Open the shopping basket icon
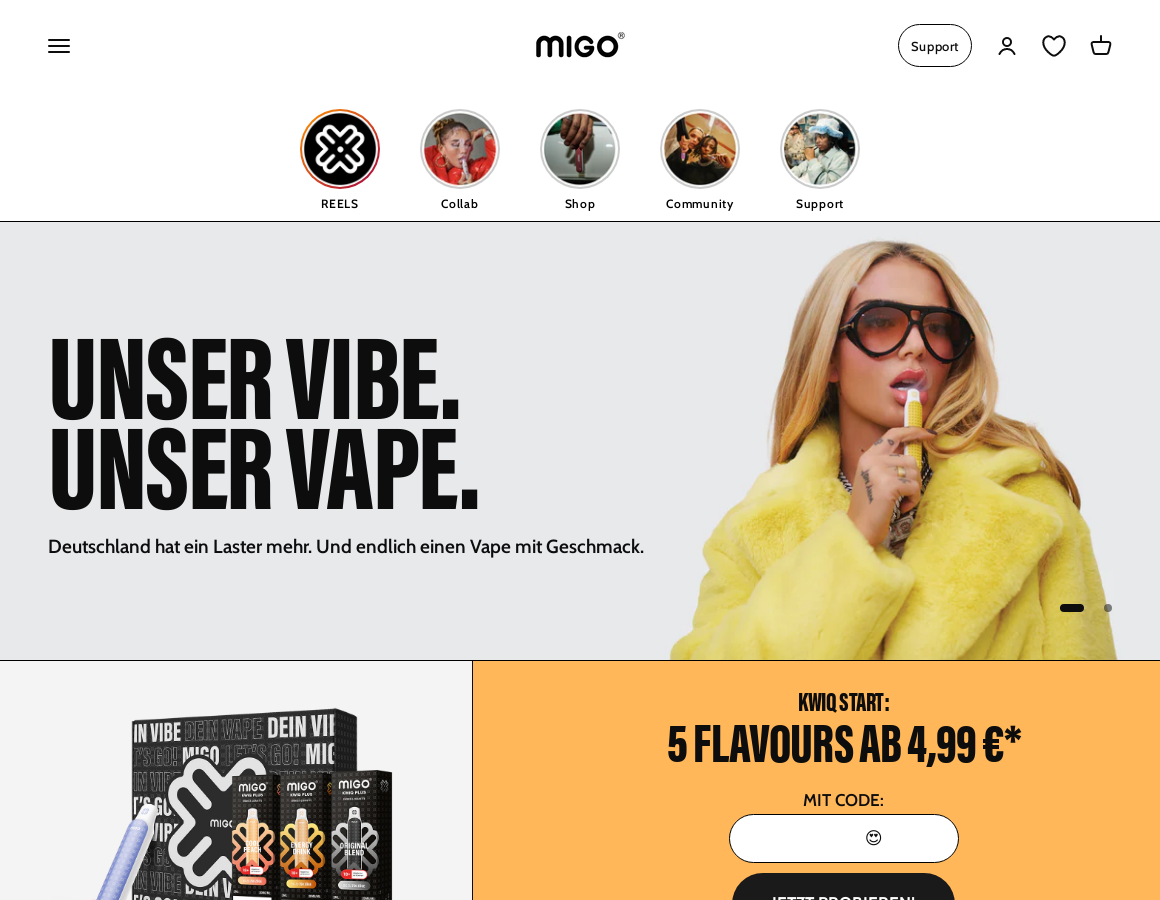Image resolution: width=1160 pixels, height=900 pixels. pos(1101,46)
